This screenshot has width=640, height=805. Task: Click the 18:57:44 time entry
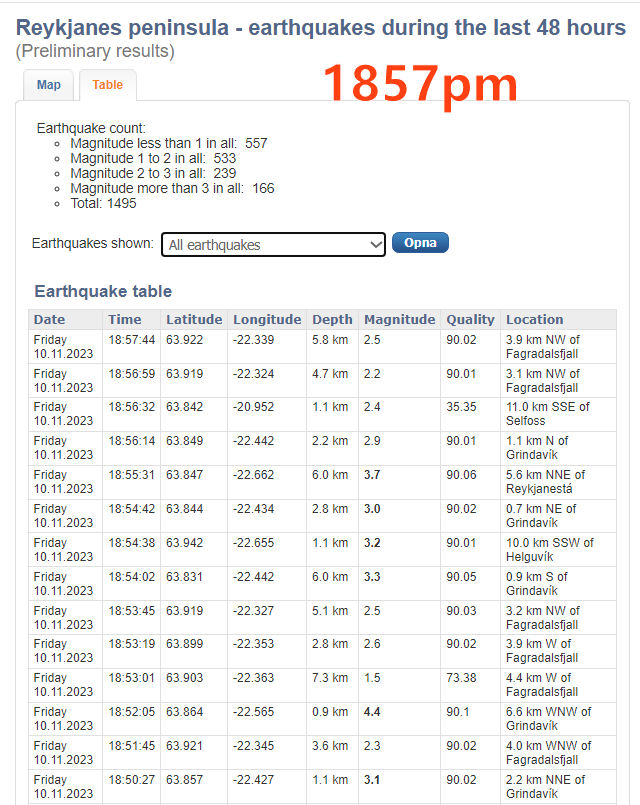pos(132,340)
